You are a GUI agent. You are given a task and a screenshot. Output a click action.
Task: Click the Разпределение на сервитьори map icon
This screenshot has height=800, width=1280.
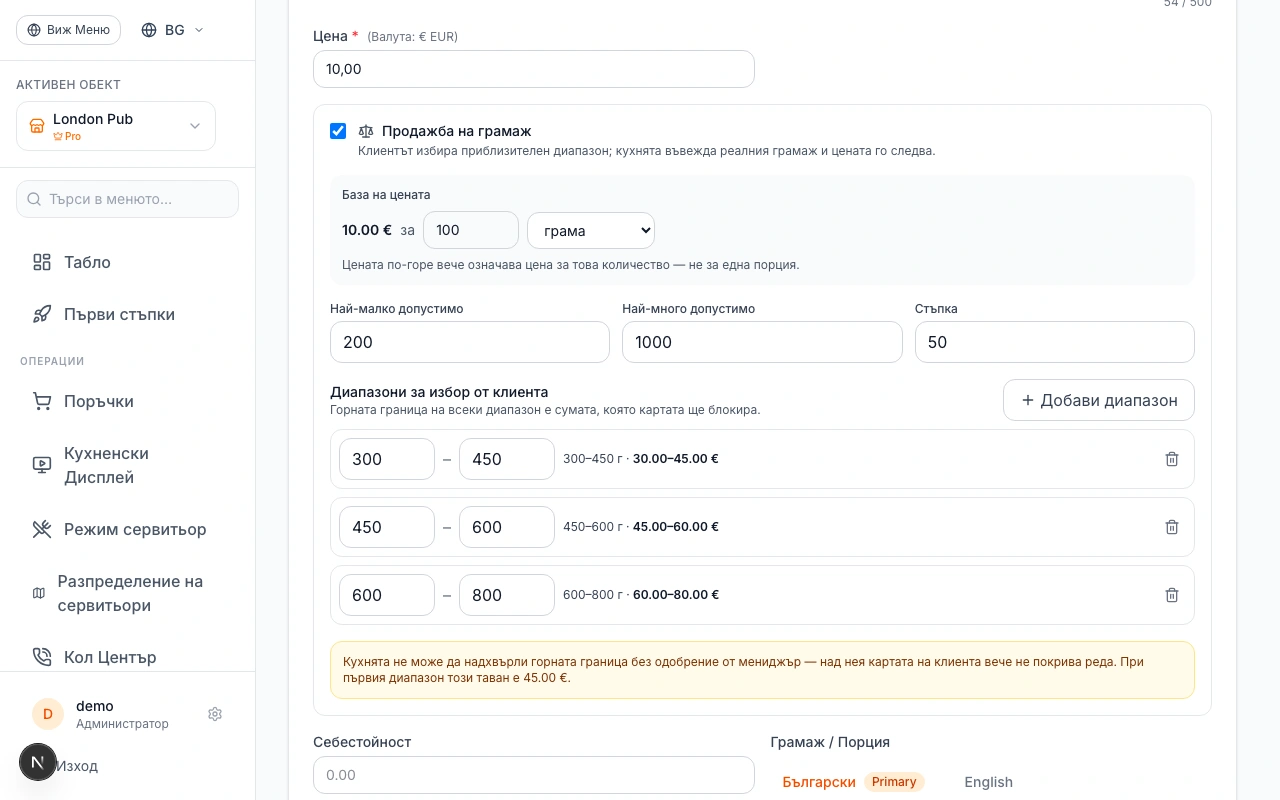[x=39, y=593]
